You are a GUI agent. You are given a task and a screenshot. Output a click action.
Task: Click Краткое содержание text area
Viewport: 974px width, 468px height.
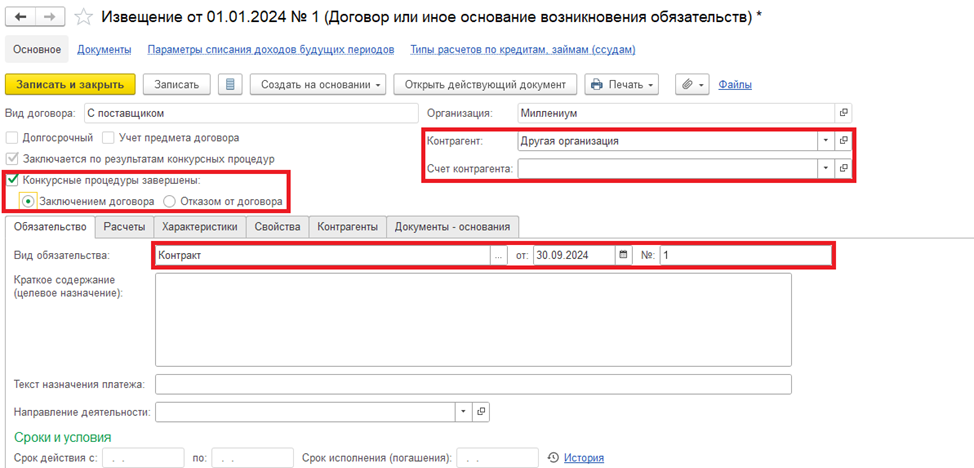tap(473, 319)
